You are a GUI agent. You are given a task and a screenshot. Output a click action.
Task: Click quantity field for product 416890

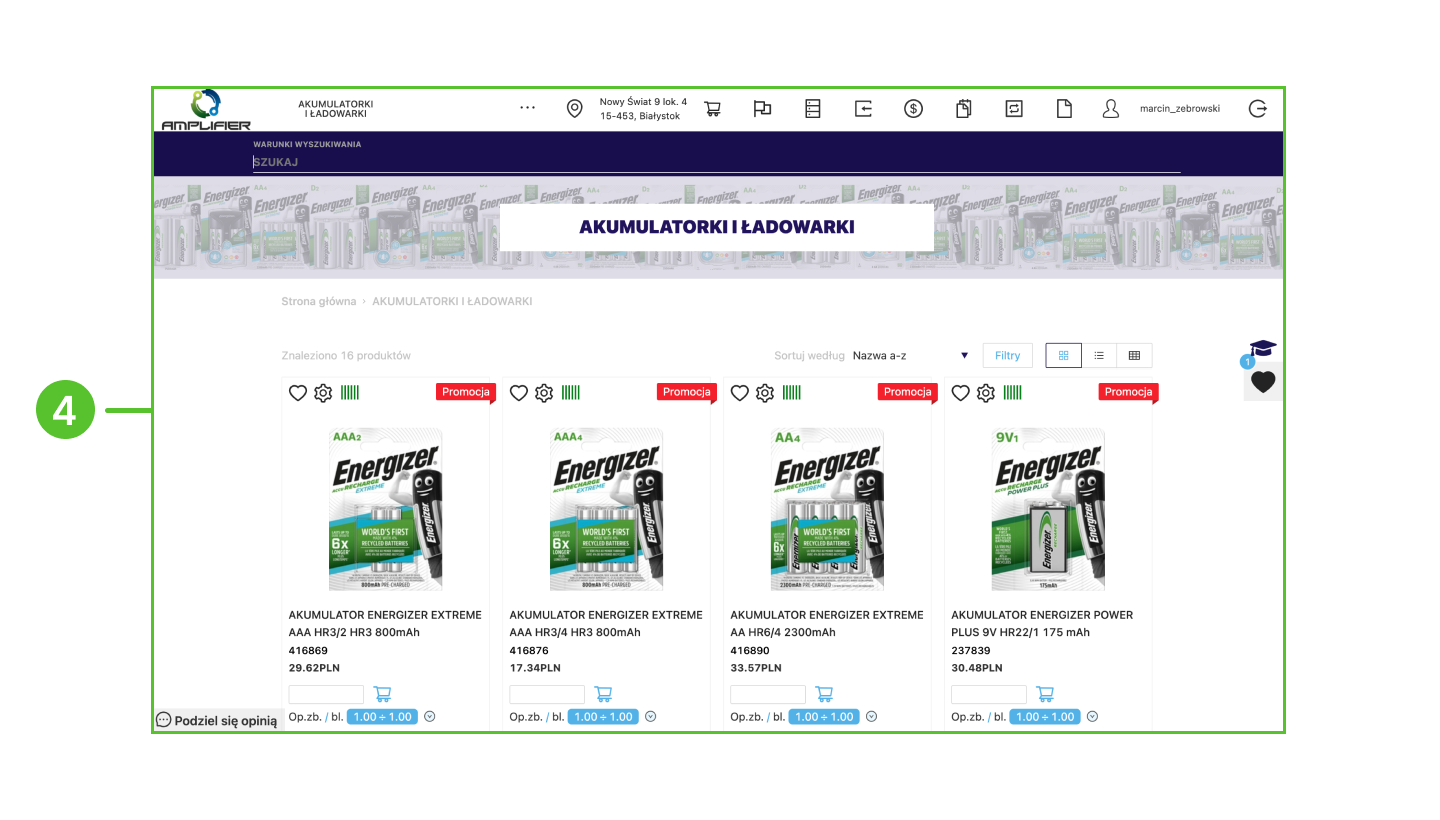[x=768, y=694]
